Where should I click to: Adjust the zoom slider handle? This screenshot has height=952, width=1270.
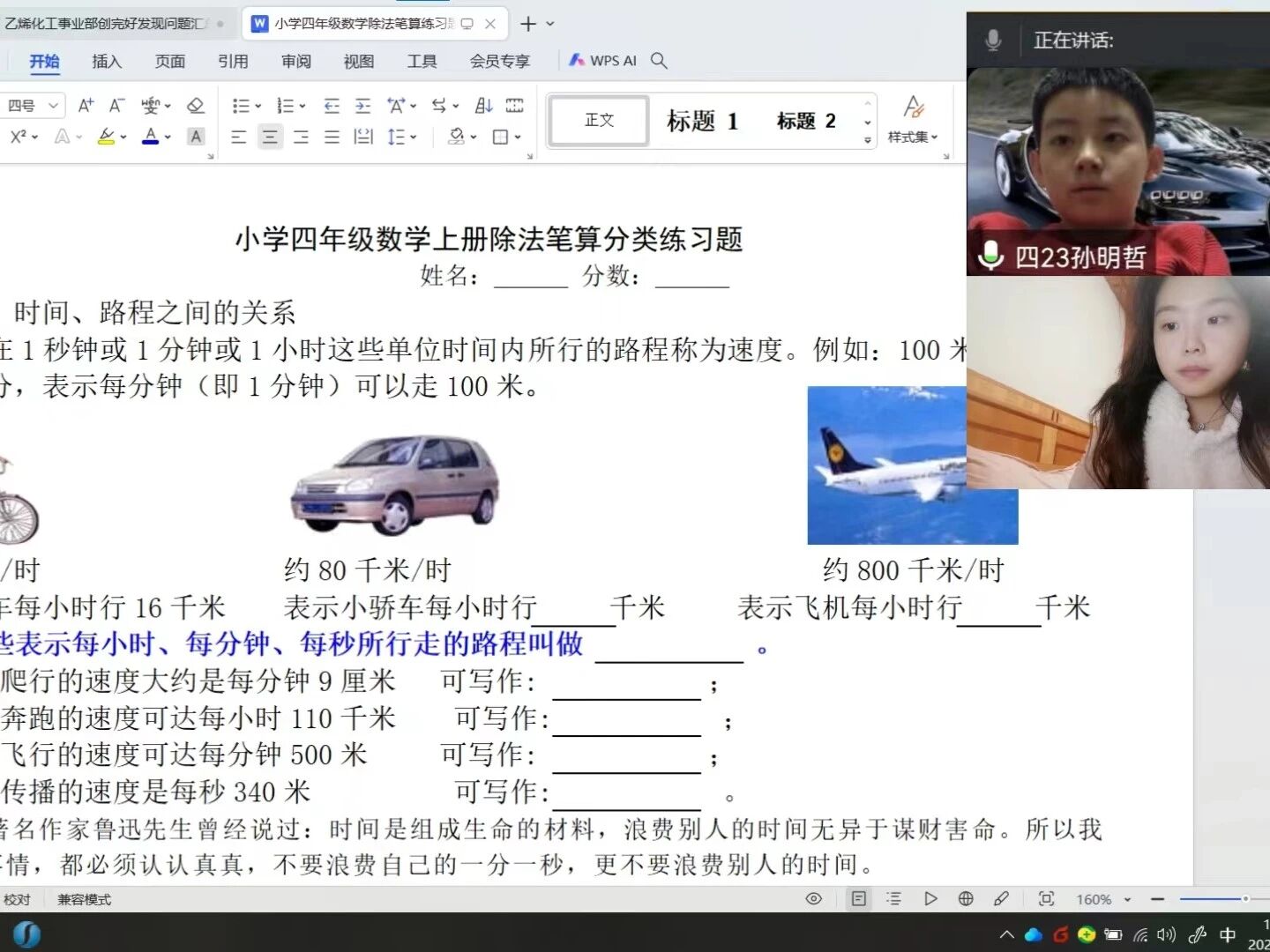1245,898
